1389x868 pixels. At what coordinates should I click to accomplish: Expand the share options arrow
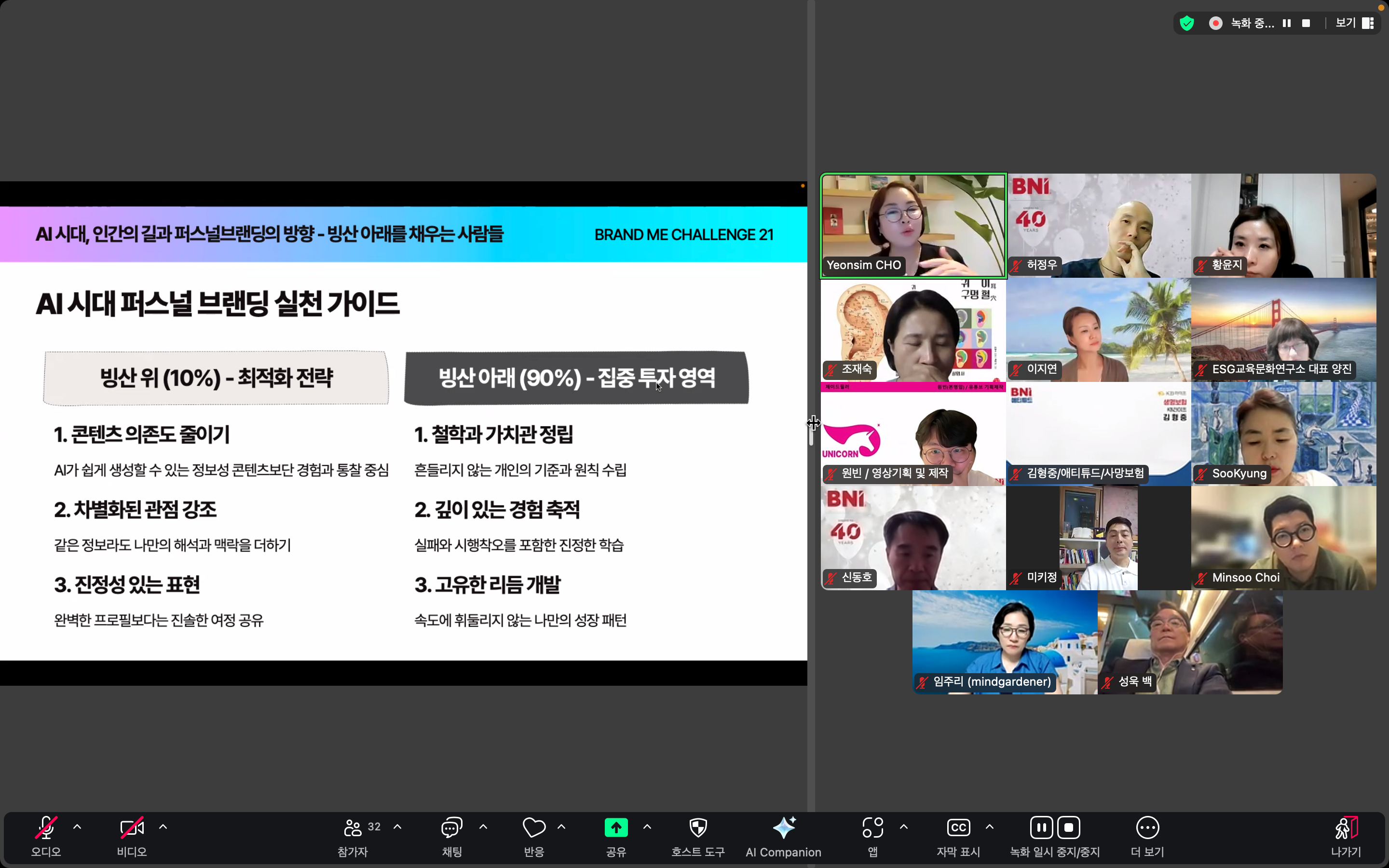tap(647, 827)
